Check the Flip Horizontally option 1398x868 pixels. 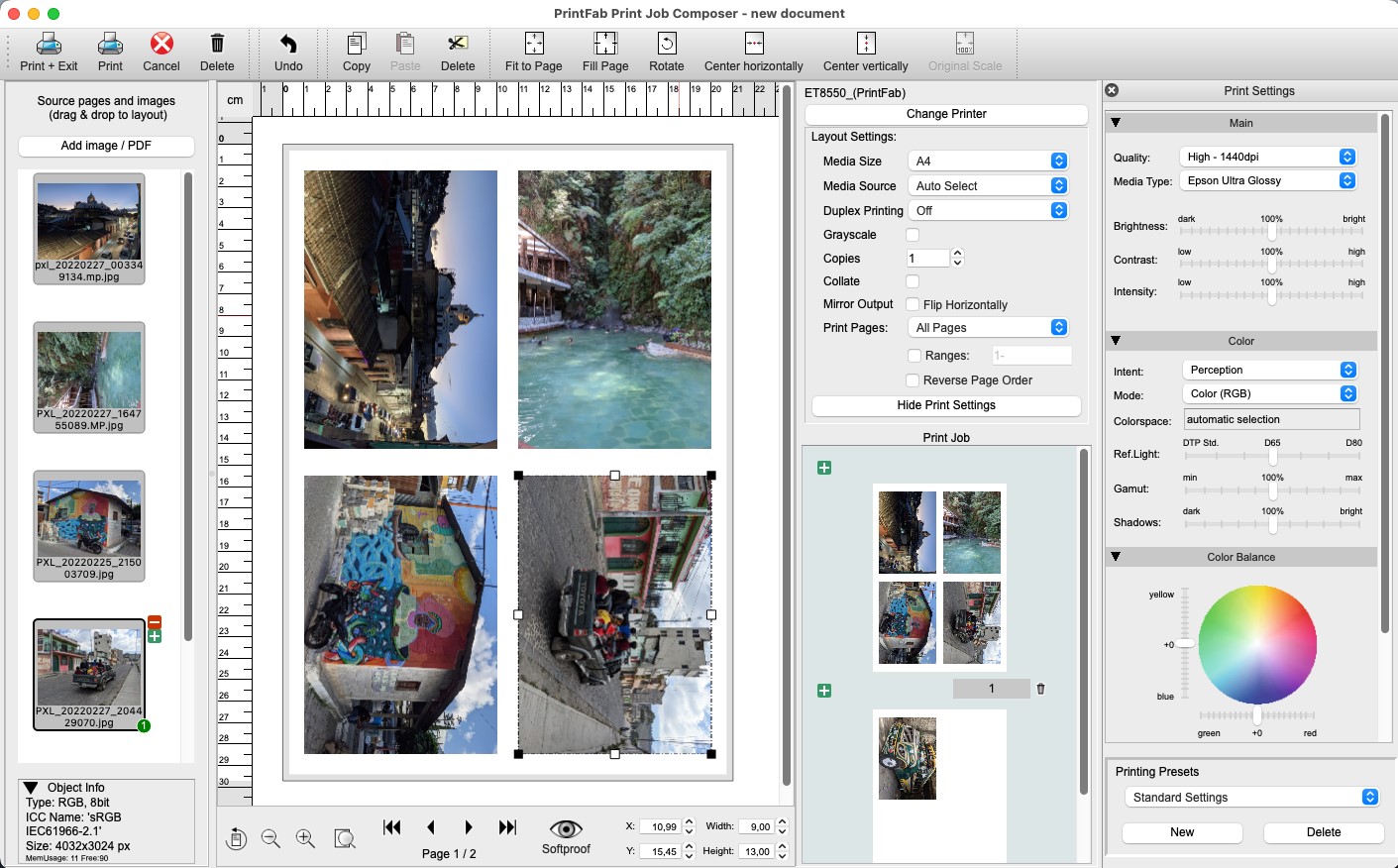[912, 304]
